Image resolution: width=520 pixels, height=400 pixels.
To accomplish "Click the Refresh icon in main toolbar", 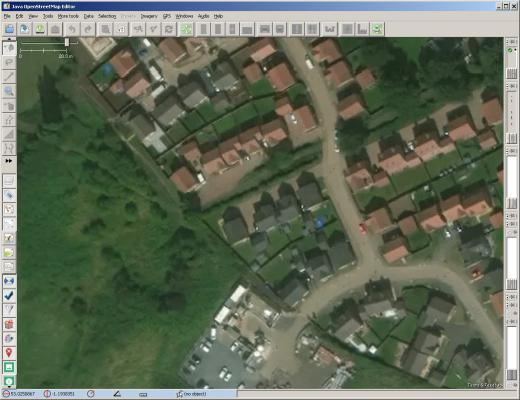I will pyautogui.click(x=169, y=29).
